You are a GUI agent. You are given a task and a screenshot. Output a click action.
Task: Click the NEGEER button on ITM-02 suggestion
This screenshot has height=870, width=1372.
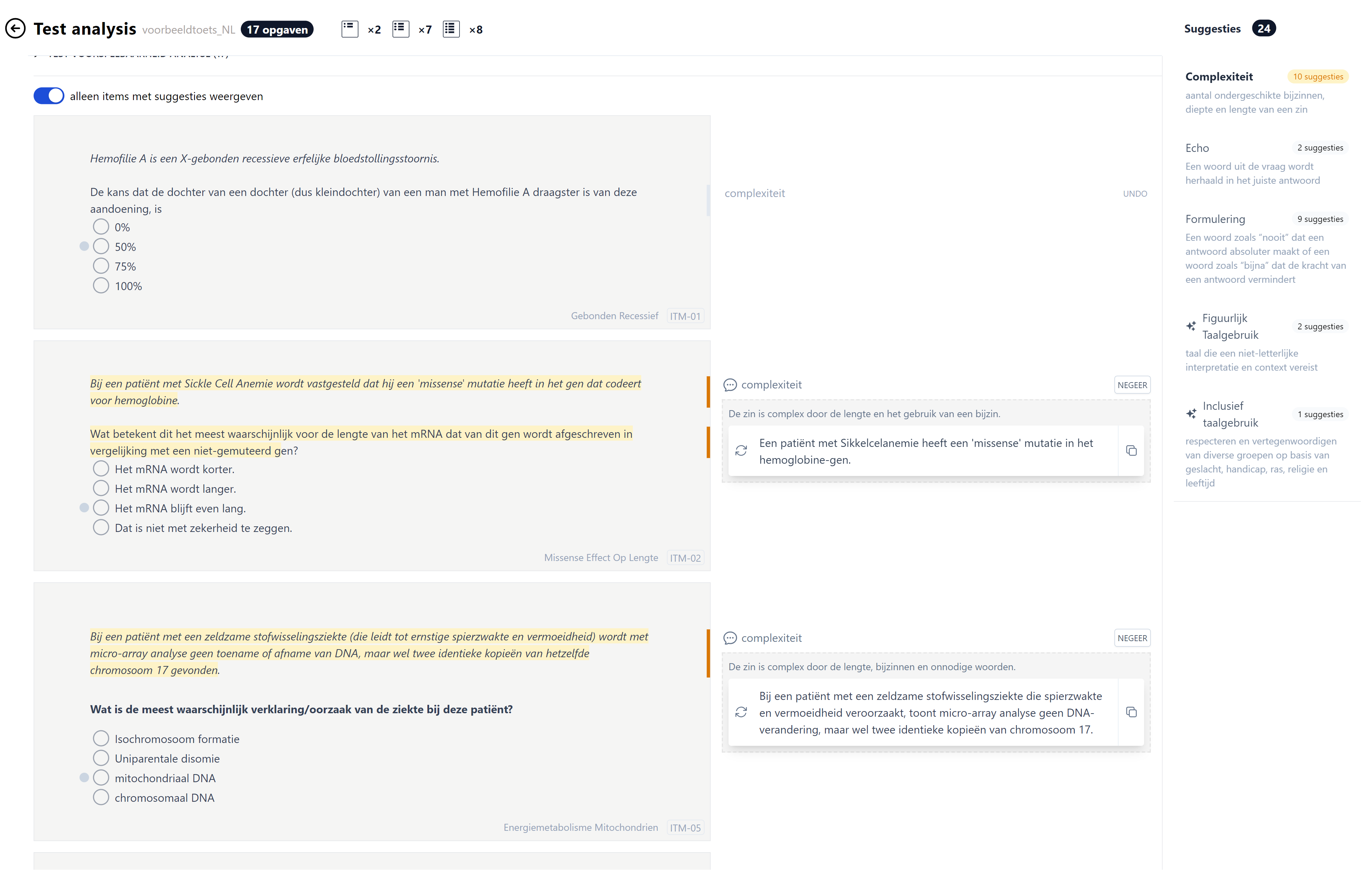point(1132,385)
